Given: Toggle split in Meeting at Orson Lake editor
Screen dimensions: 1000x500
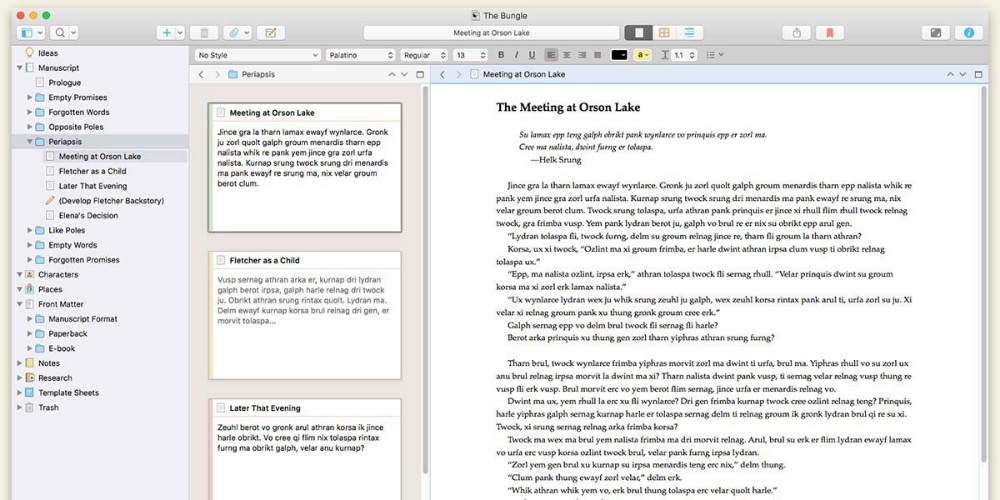Looking at the screenshot, I should [978, 75].
